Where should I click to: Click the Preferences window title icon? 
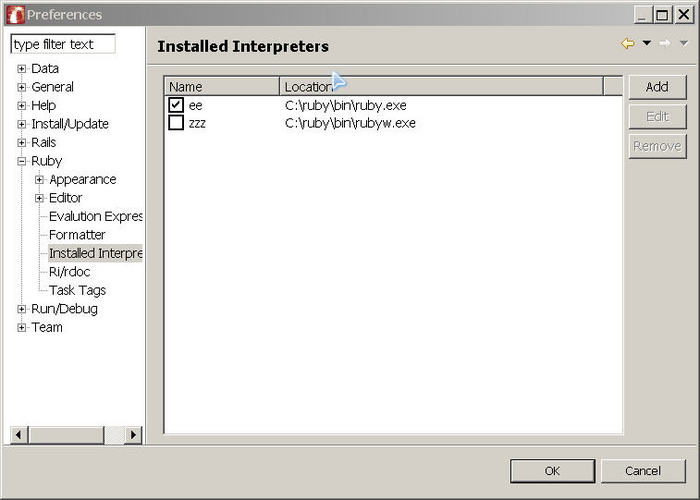pos(15,15)
